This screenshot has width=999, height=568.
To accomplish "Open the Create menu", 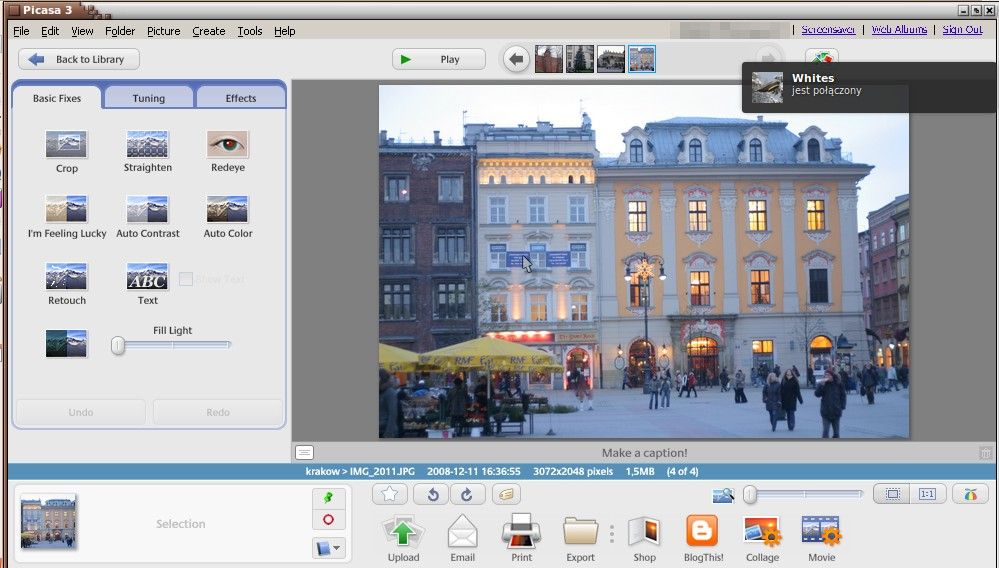I will (x=209, y=31).
